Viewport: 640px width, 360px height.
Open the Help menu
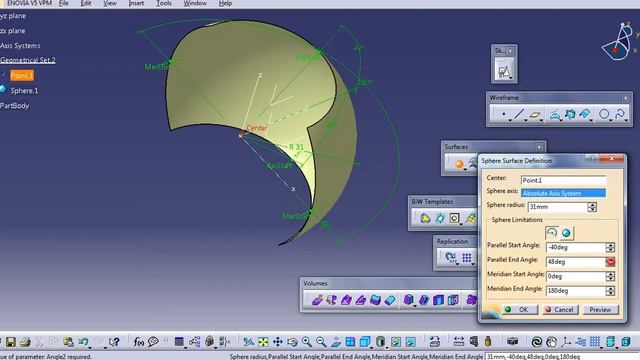point(225,3)
